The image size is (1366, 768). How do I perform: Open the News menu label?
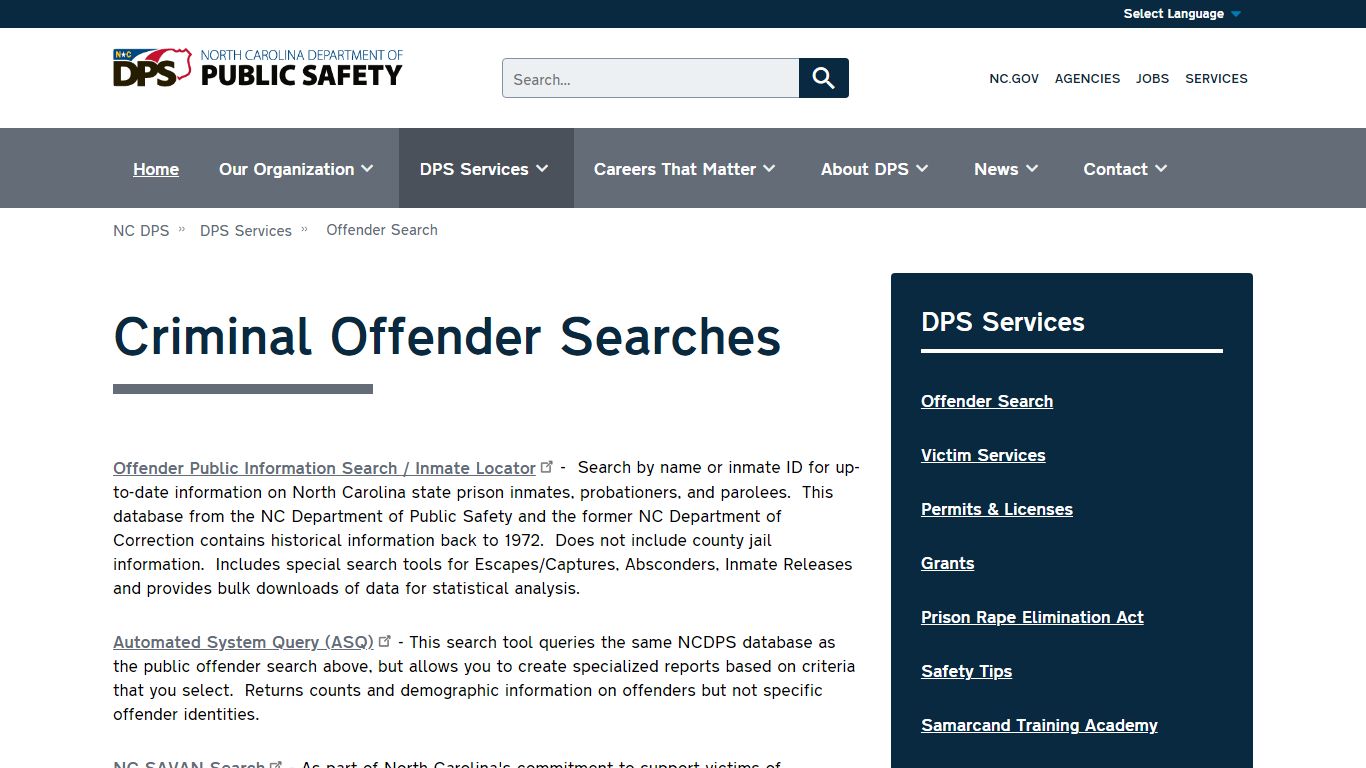(x=996, y=169)
